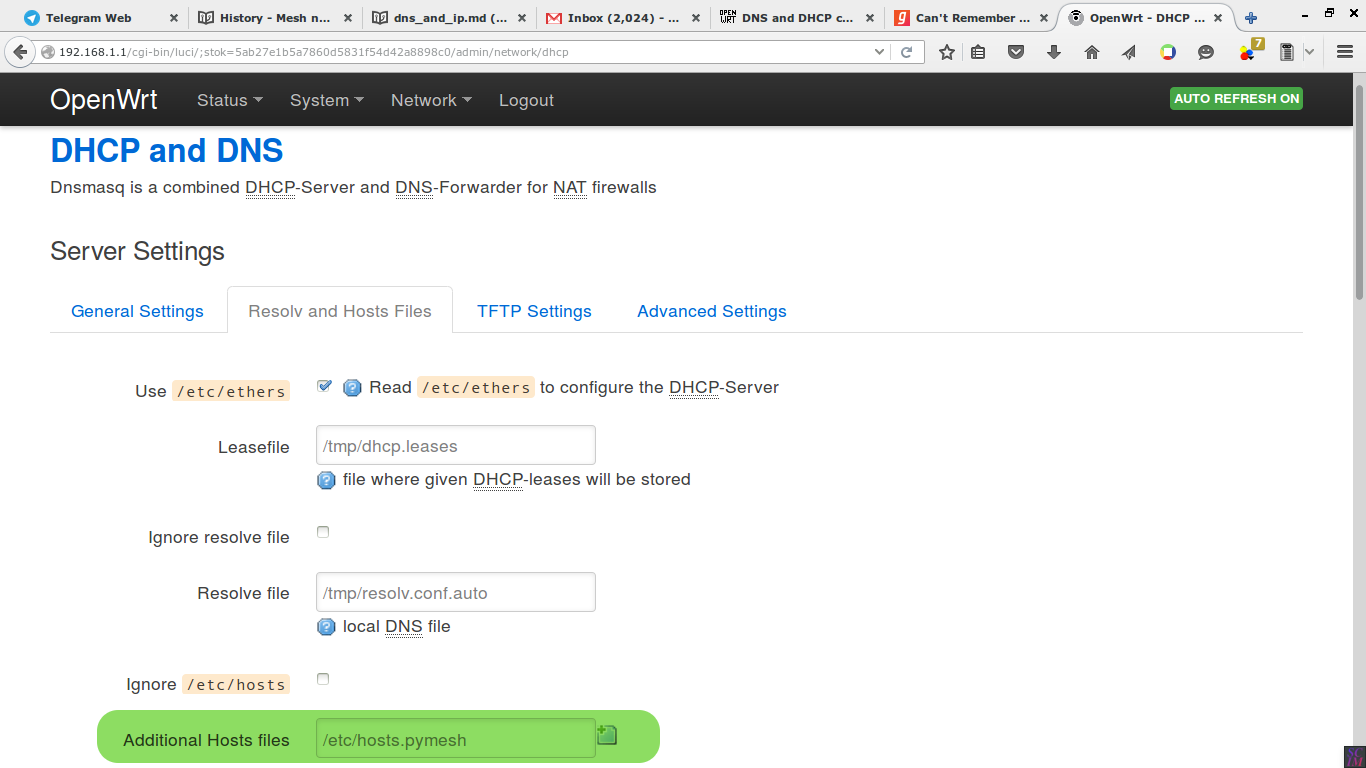Screen dimensions: 1366x768
Task: Tick the Ignore /etc/hosts checkbox
Action: (323, 679)
